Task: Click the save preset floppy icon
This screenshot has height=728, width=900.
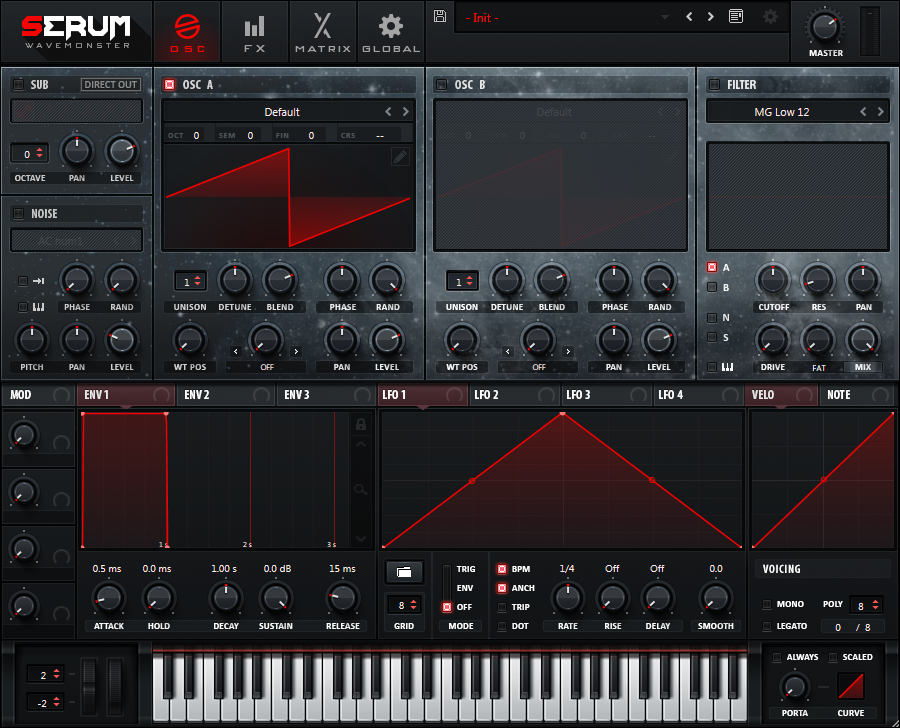Action: pyautogui.click(x=440, y=16)
